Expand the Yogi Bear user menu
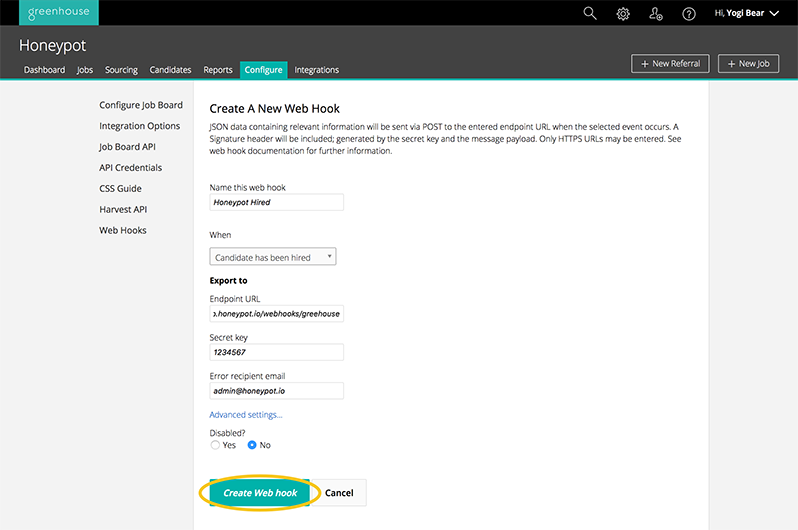The image size is (798, 530). pos(746,13)
